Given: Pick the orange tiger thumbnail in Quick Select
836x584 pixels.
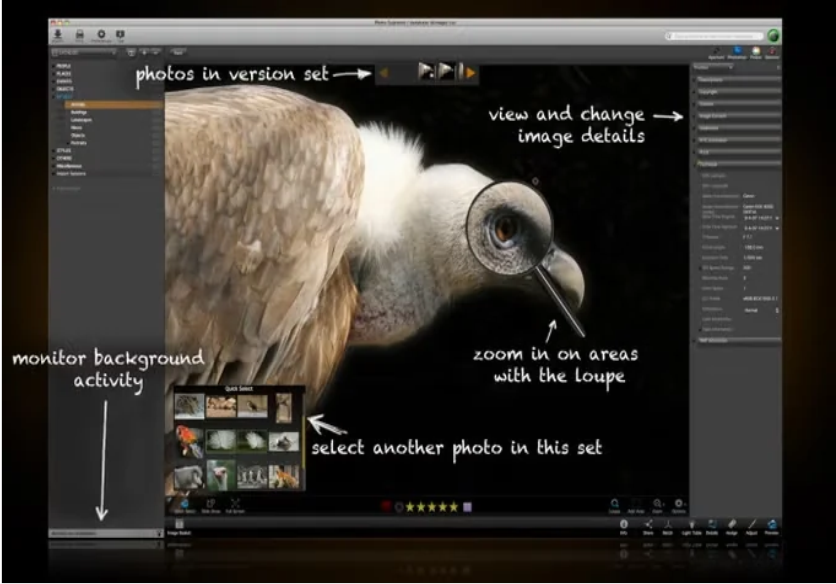Looking at the screenshot, I should [x=284, y=476].
